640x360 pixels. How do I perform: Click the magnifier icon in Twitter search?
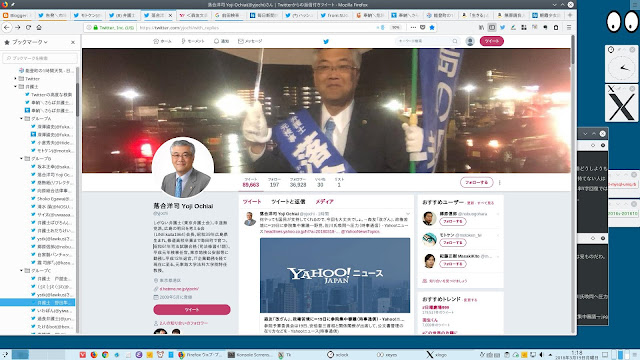(455, 41)
